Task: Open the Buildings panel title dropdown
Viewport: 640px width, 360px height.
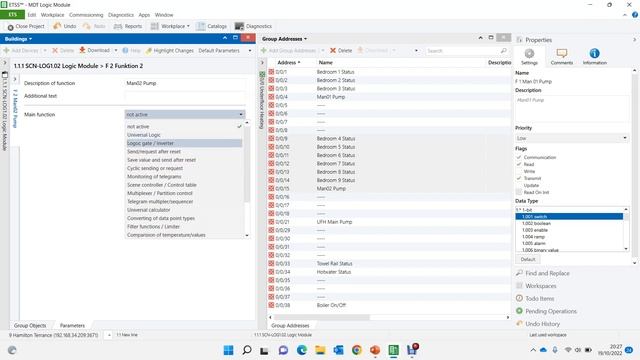Action: click(x=18, y=39)
